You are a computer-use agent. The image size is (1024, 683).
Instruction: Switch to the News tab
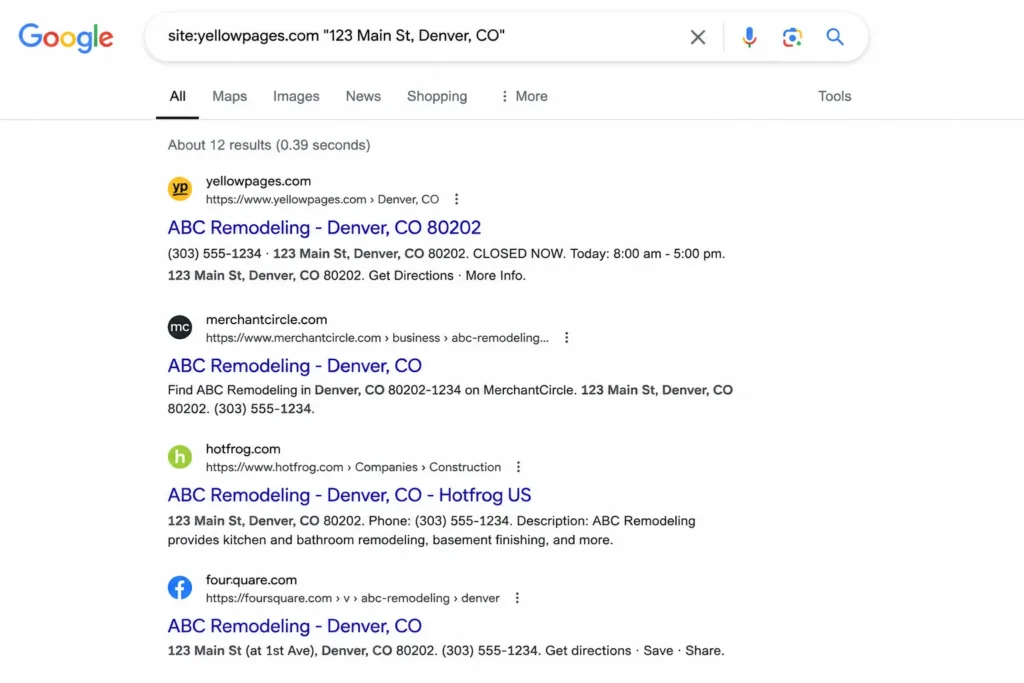(x=363, y=96)
